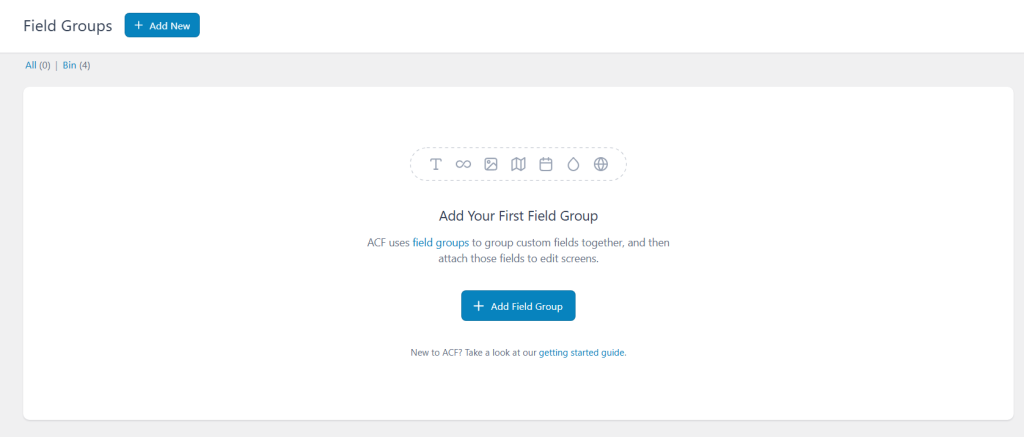This screenshot has width=1024, height=437.
Task: Click the text field T icon
Action: pos(436,165)
